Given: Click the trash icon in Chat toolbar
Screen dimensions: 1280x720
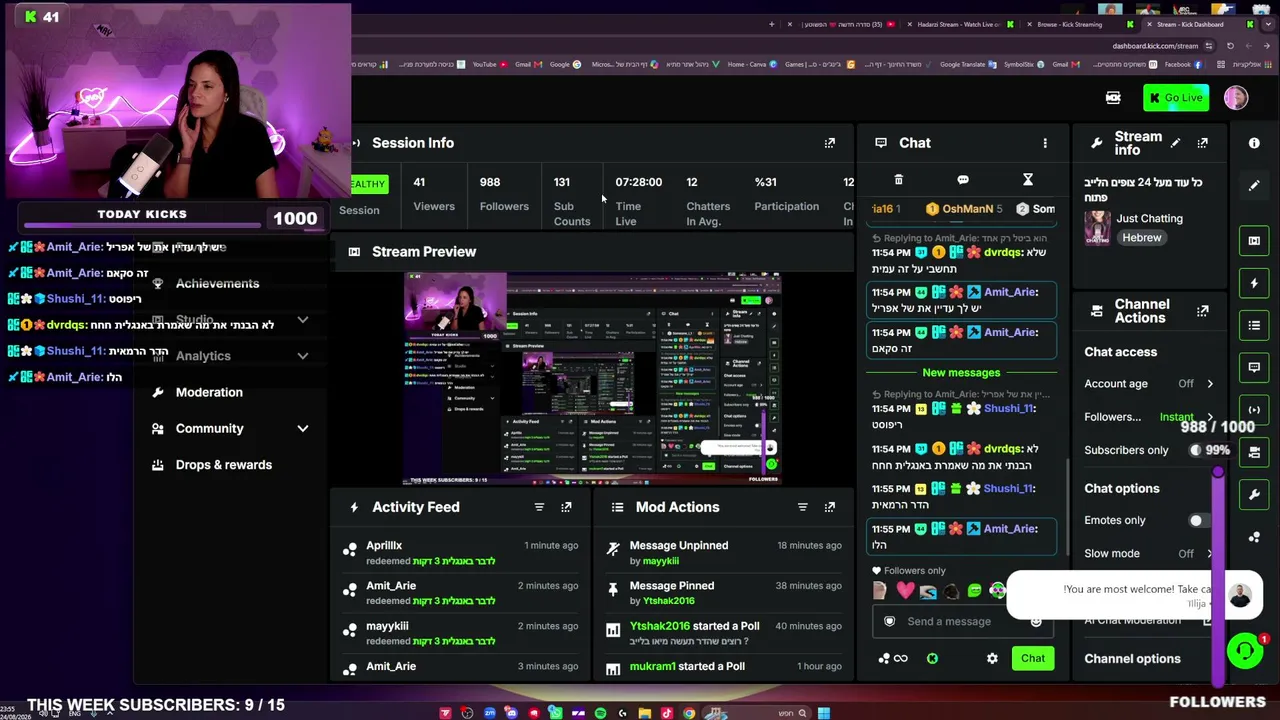Looking at the screenshot, I should (898, 180).
